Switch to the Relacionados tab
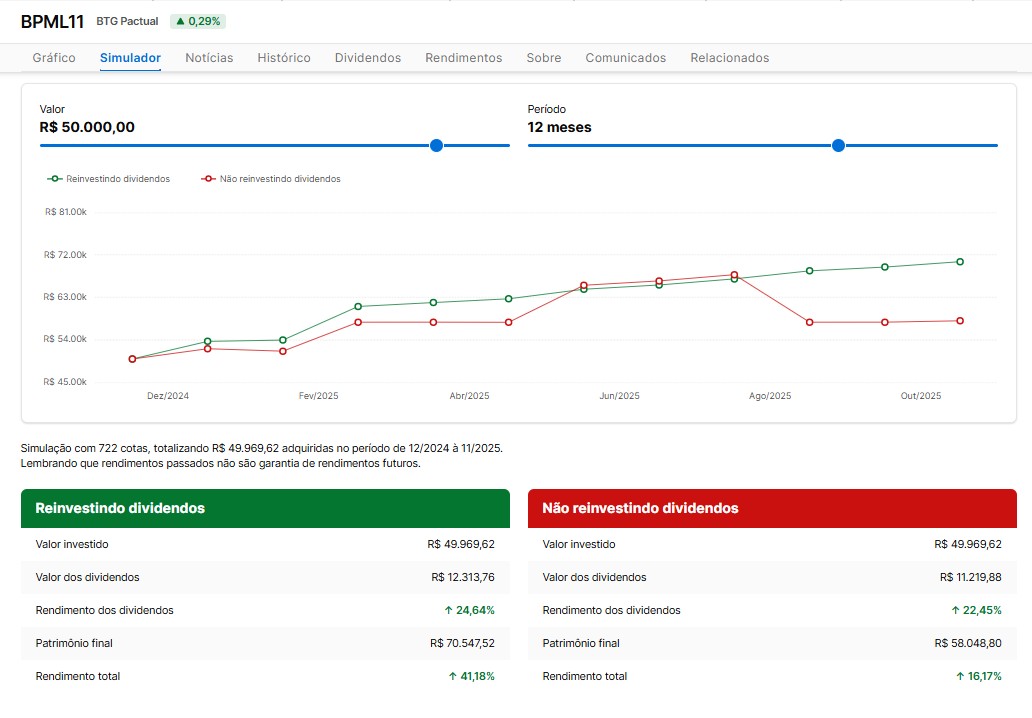This screenshot has height=718, width=1032. [x=730, y=58]
